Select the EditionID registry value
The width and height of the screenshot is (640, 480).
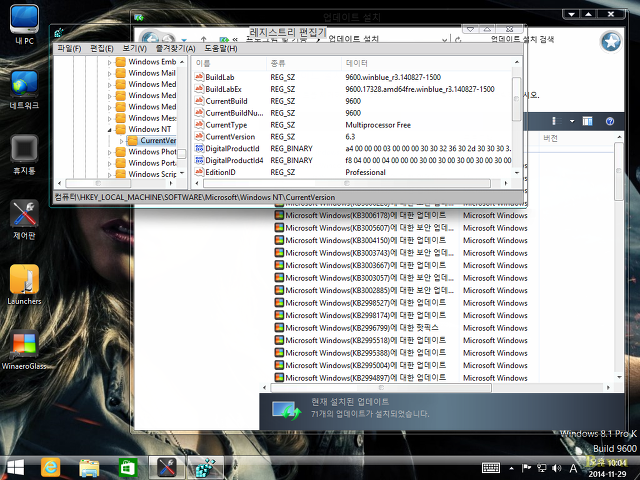pyautogui.click(x=220, y=172)
